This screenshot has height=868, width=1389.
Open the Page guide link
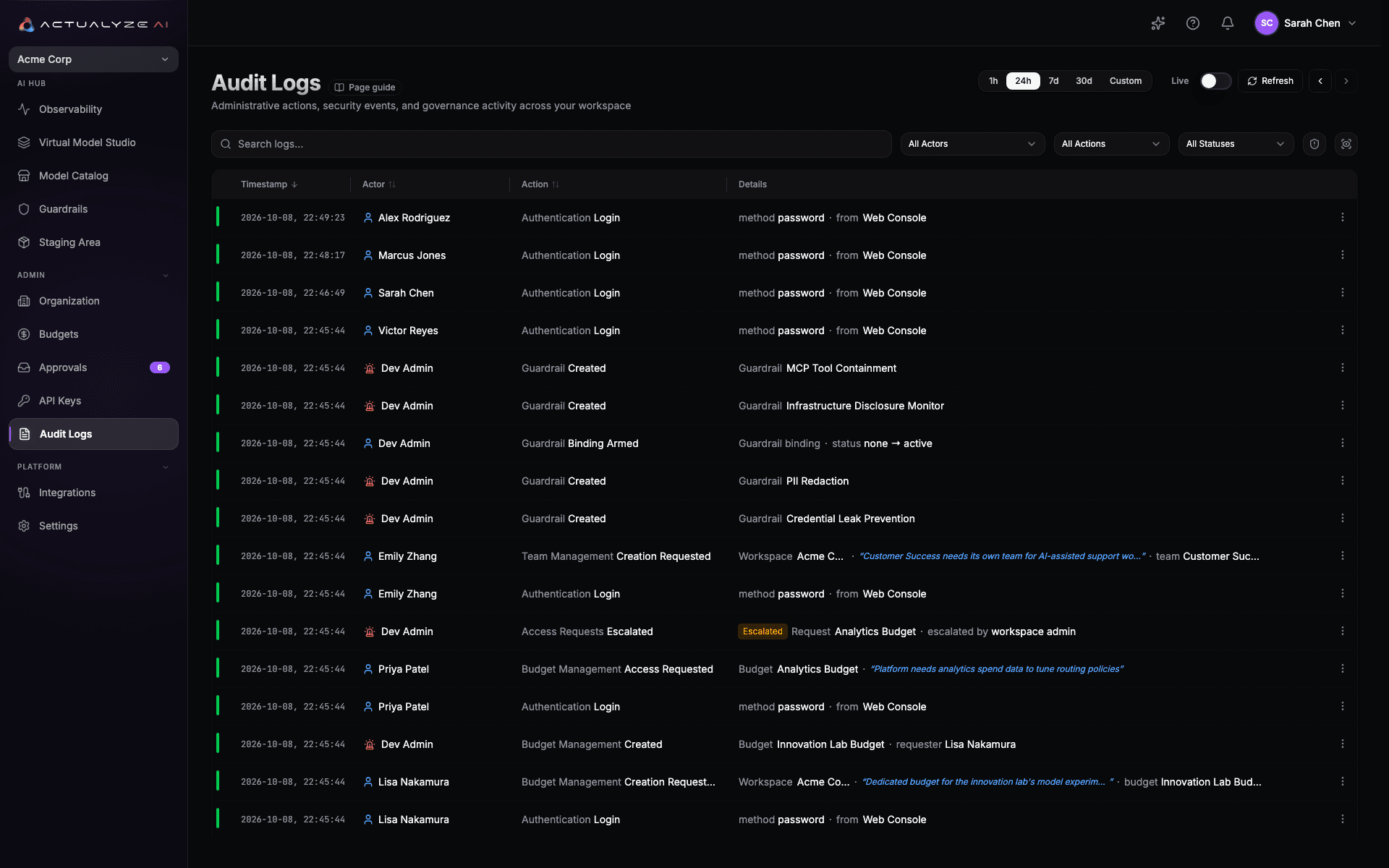coord(365,88)
